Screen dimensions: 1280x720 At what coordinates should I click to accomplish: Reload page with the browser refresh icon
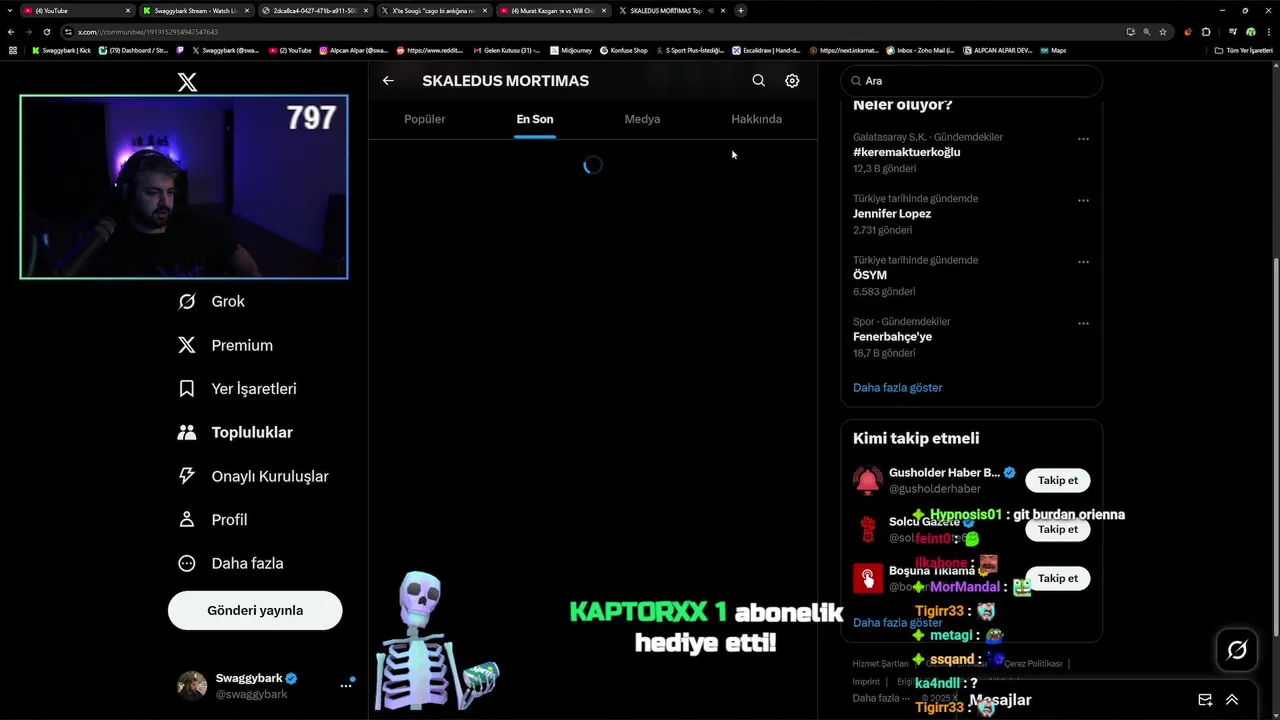tap(46, 31)
